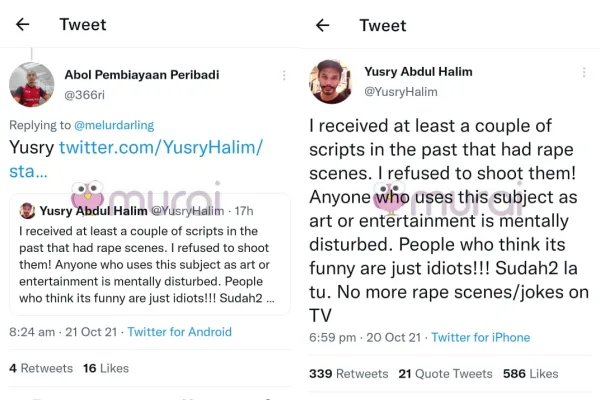Tap the Twitter for iPhone source link
The width and height of the screenshot is (600, 400).
(x=480, y=338)
